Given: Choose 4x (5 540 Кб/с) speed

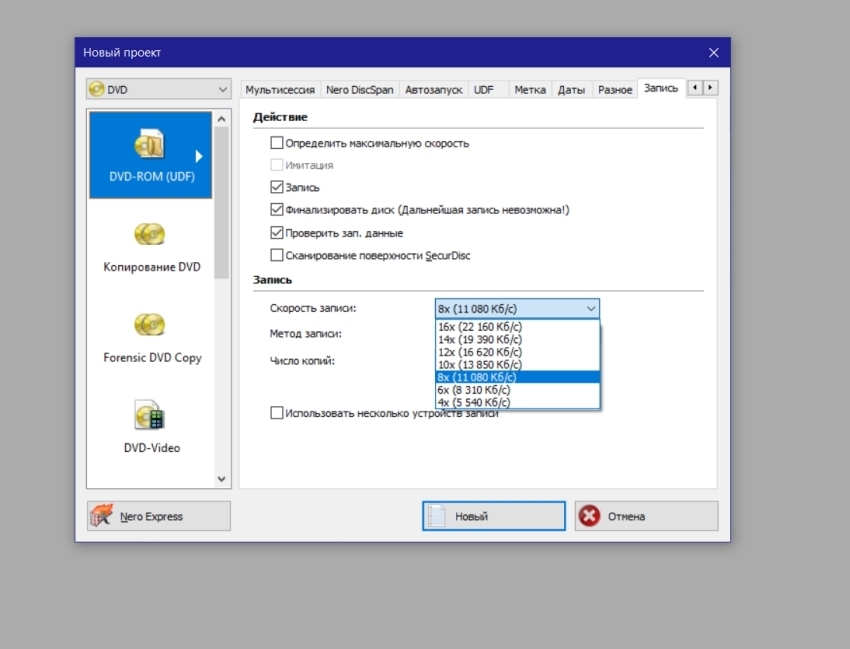Looking at the screenshot, I should click(x=518, y=402).
